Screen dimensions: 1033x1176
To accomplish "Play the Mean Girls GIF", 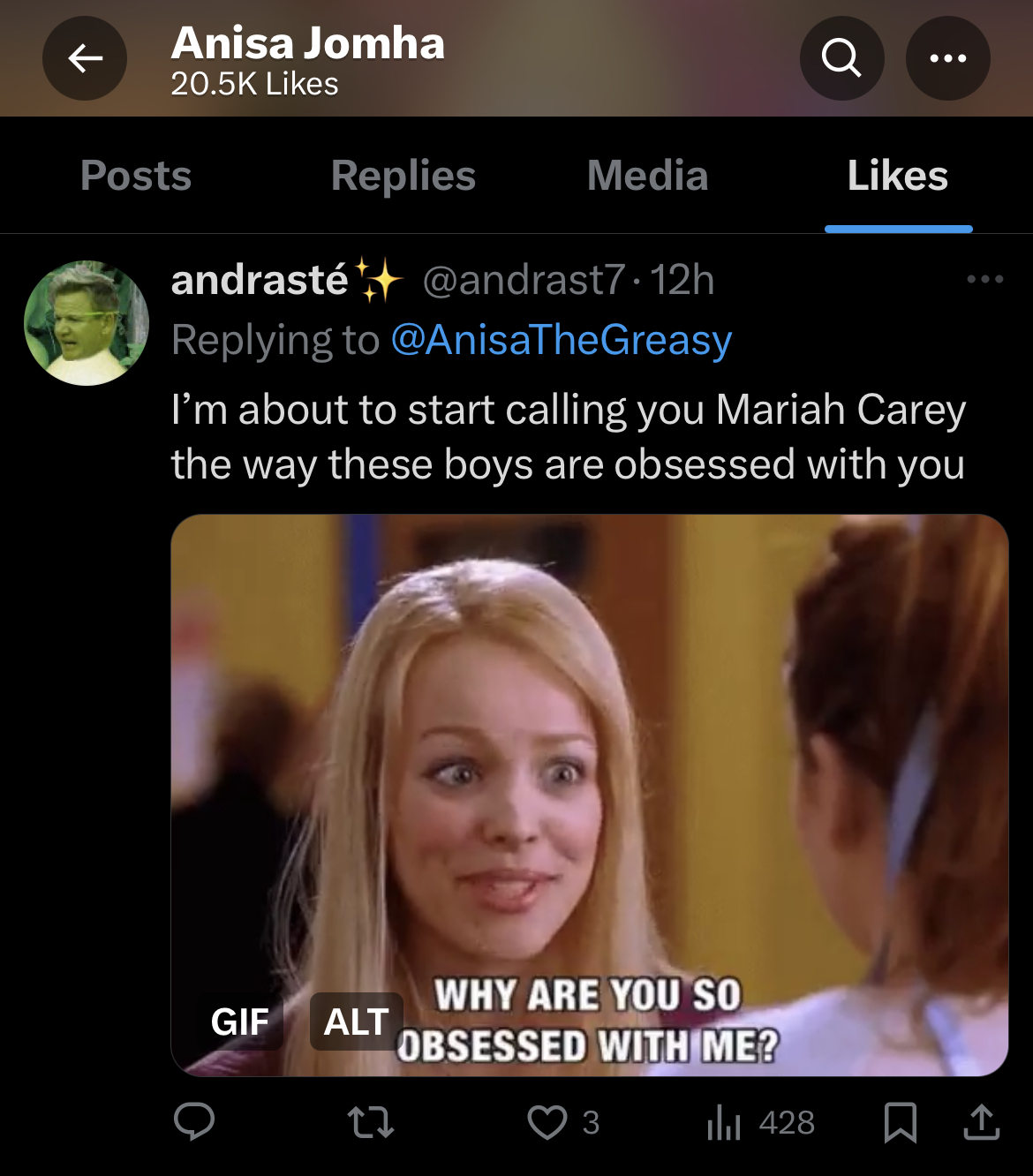I will pos(590,795).
